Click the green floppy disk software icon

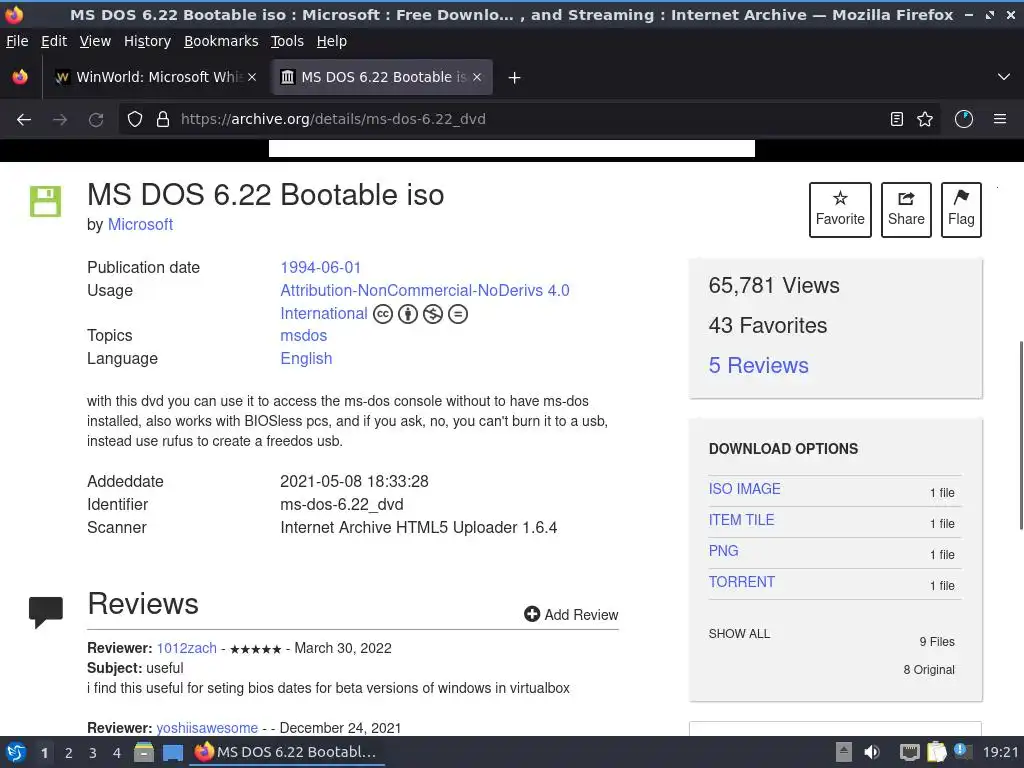(45, 201)
